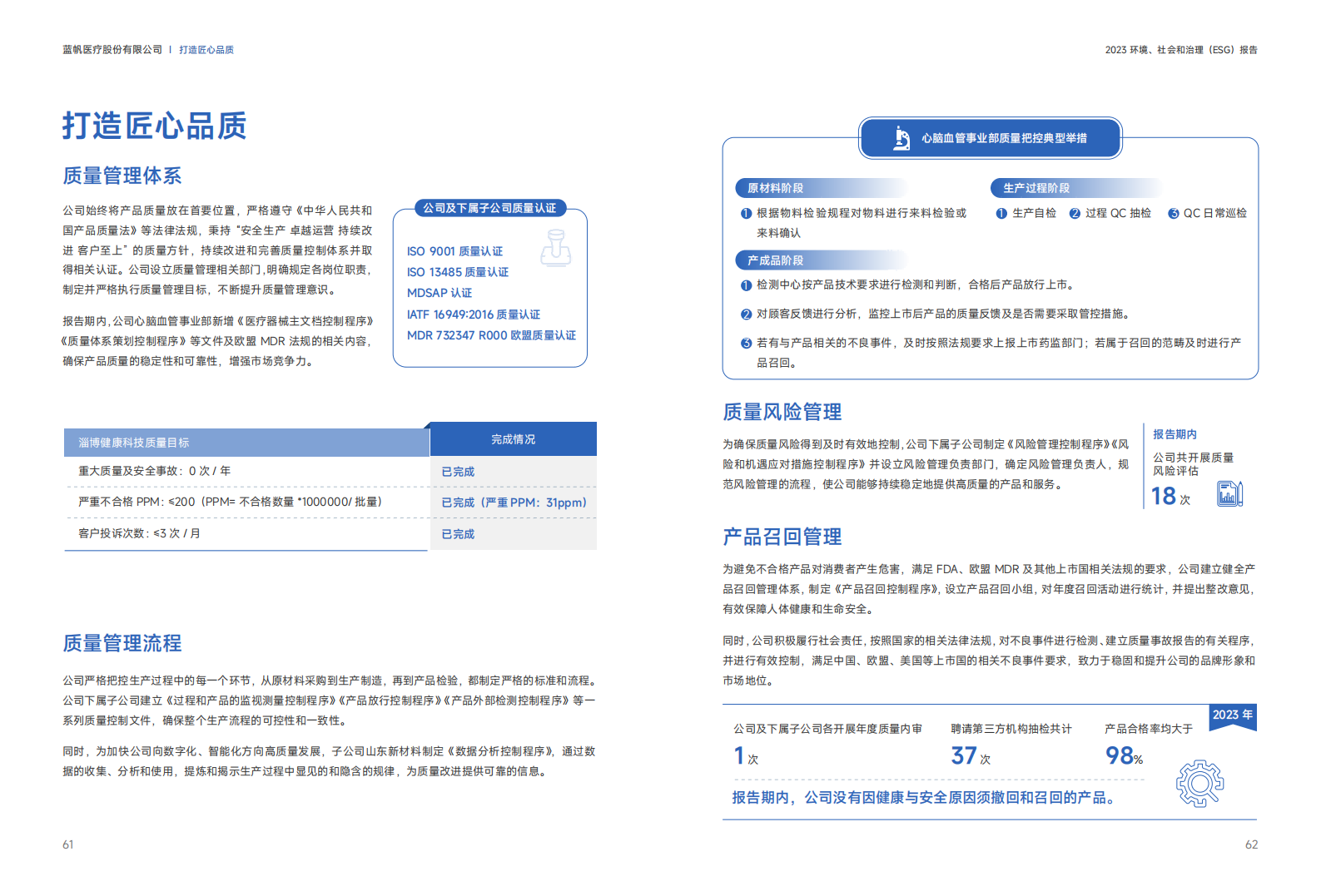
Task: Click the gear icon near 98%
Action: point(1199,783)
